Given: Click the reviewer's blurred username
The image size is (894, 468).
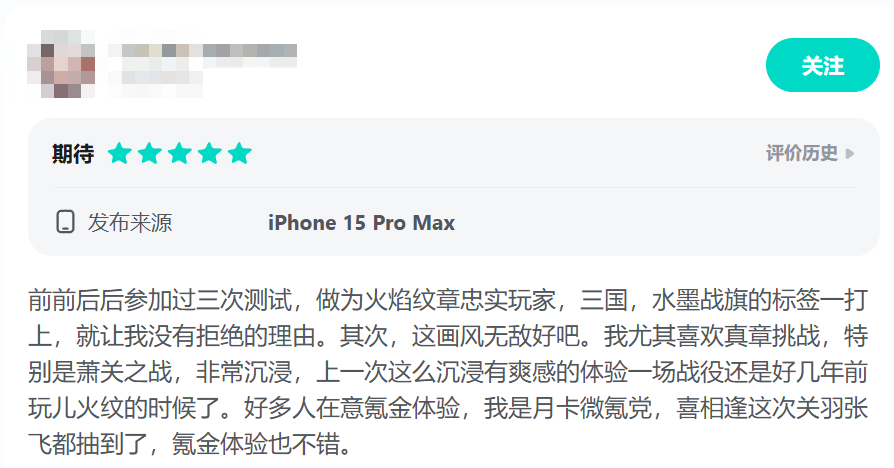Looking at the screenshot, I should pos(202,51).
